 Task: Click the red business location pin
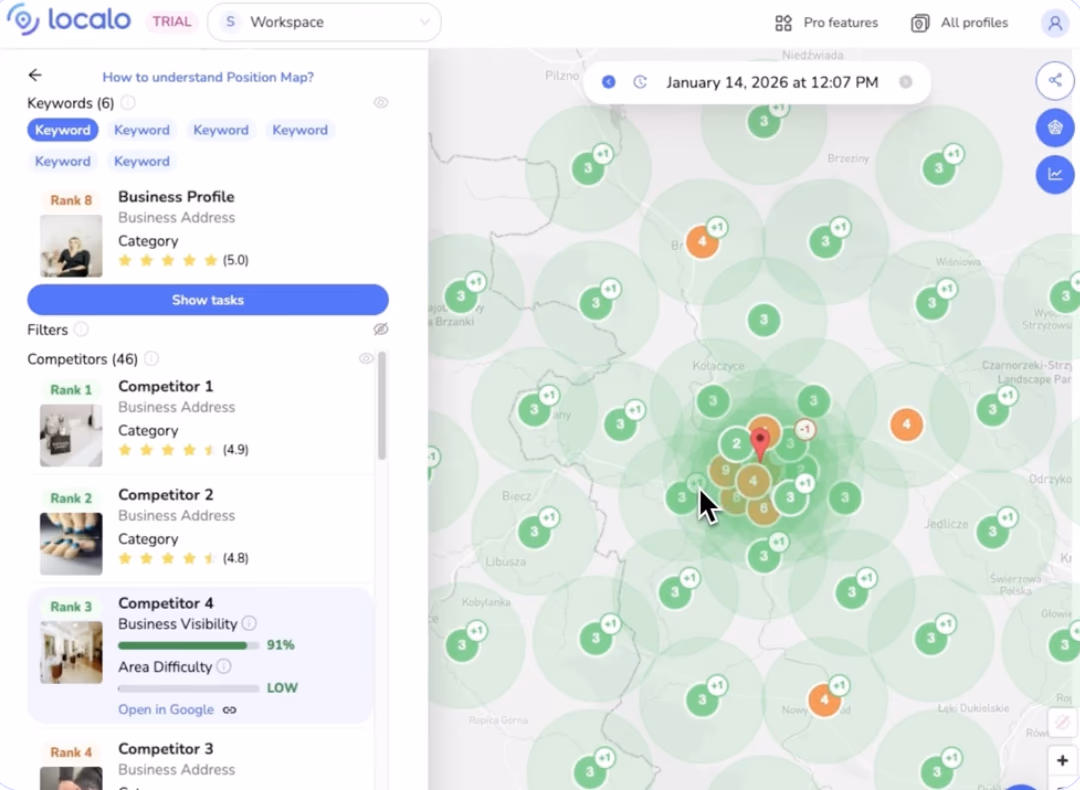click(760, 444)
